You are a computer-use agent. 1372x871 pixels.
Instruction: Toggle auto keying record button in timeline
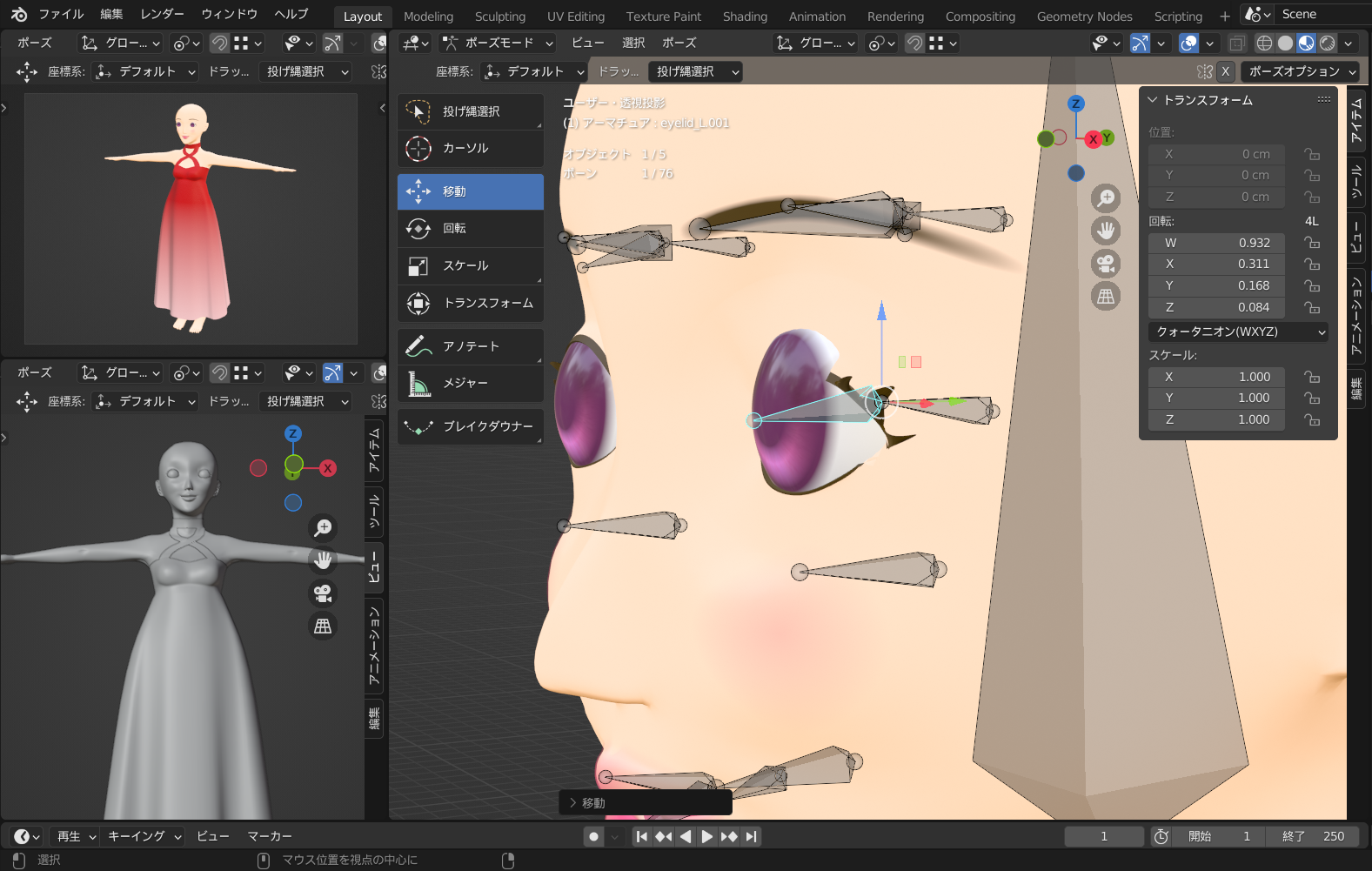point(594,836)
